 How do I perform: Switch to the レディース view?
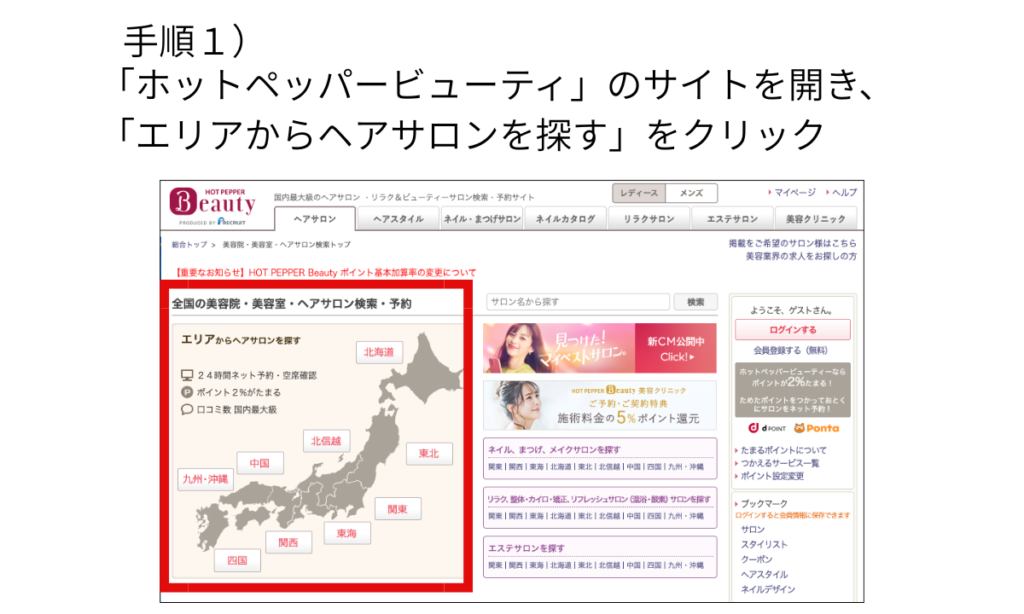click(641, 192)
